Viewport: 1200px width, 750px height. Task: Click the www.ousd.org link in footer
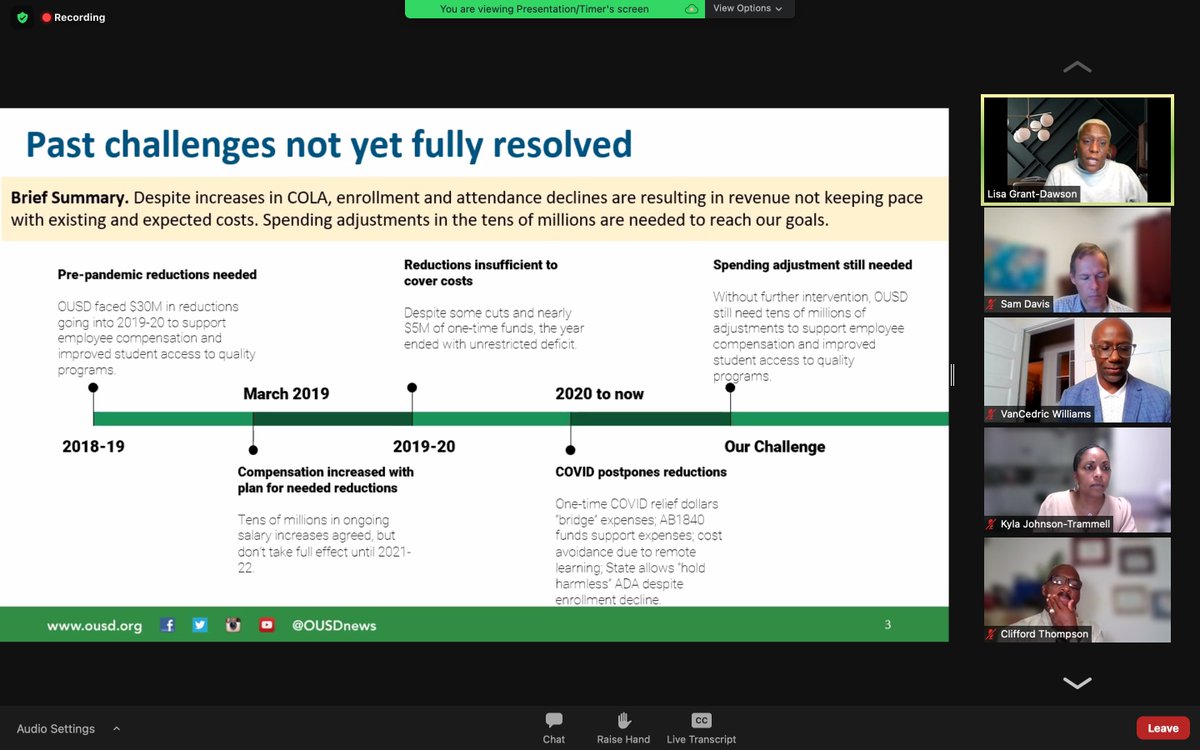point(94,626)
